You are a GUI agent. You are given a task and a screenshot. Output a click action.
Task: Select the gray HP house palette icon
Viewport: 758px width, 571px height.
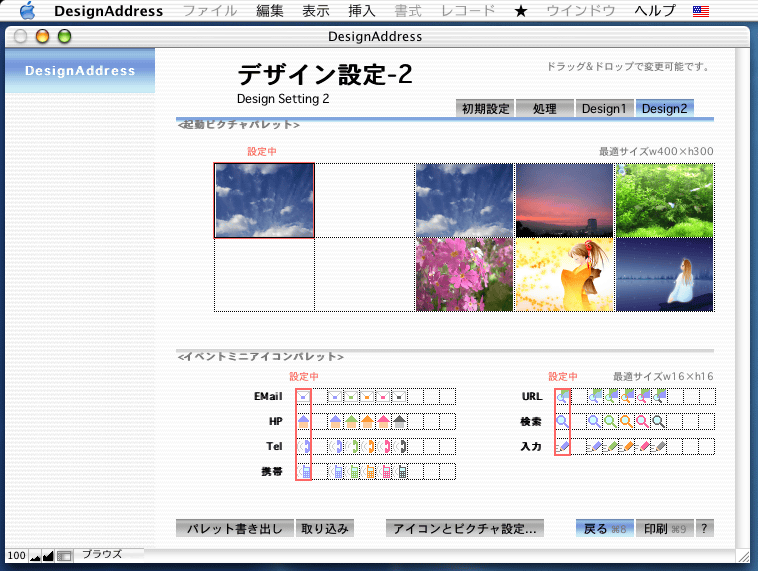tap(399, 422)
